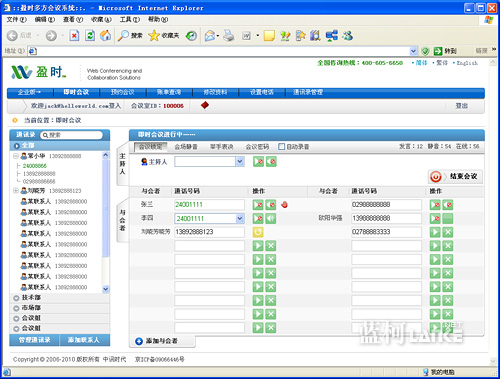Open the IE Search (搜索) tool

coord(130,35)
